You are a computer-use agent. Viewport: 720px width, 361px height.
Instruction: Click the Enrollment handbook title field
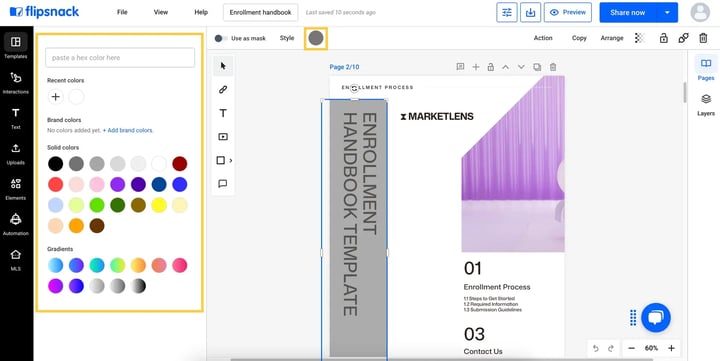pos(260,12)
